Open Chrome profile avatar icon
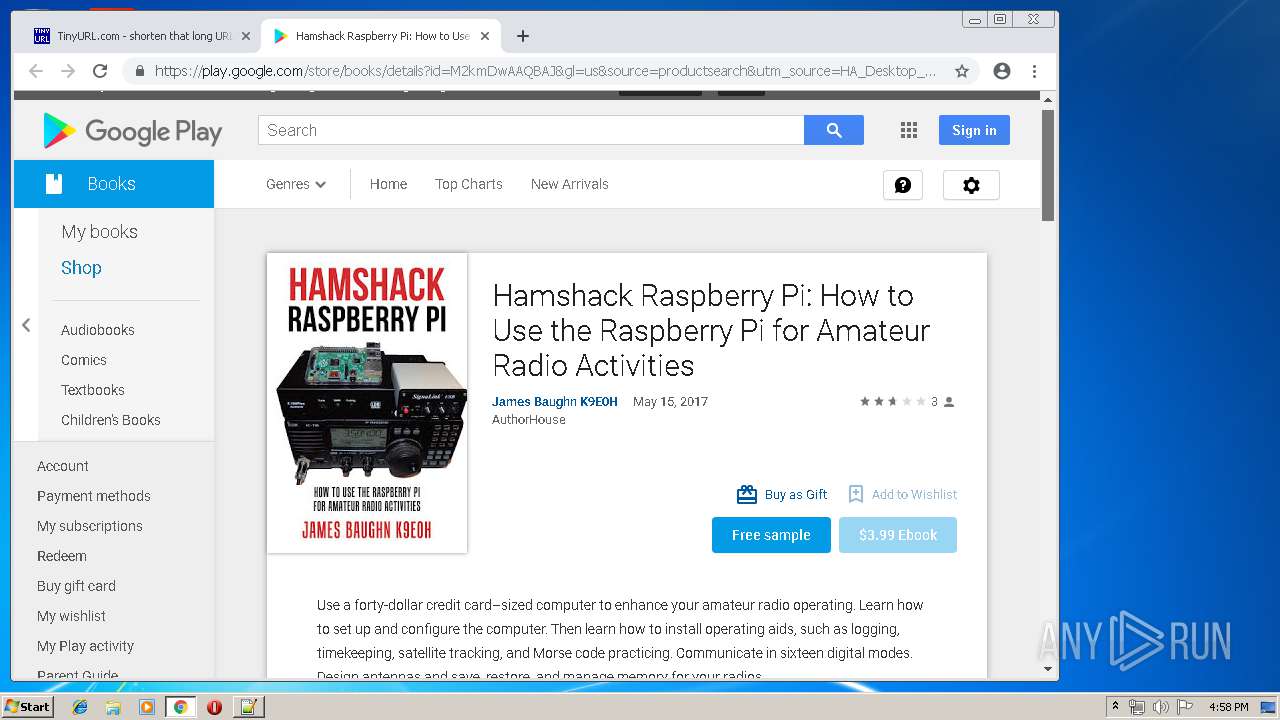 1001,71
